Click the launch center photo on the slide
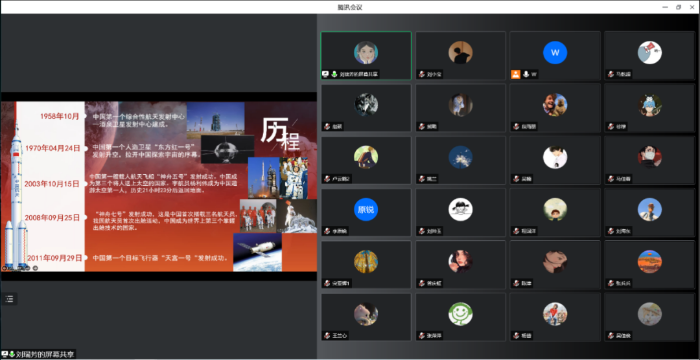The image size is (700, 360). point(216,118)
